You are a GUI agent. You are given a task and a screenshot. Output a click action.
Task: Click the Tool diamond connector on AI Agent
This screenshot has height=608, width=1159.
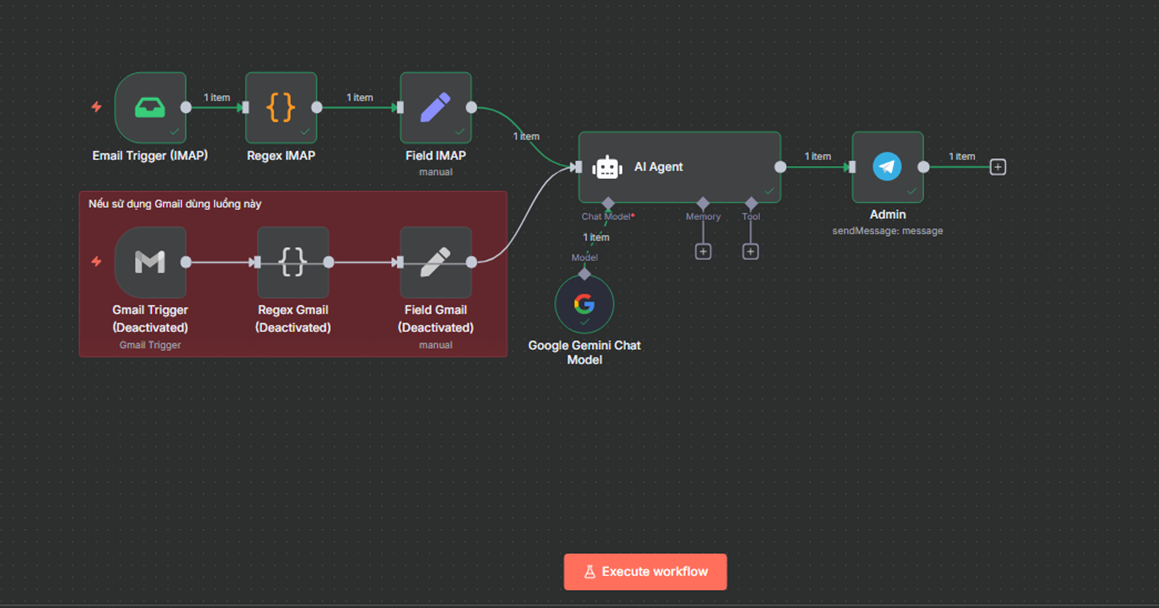(751, 202)
